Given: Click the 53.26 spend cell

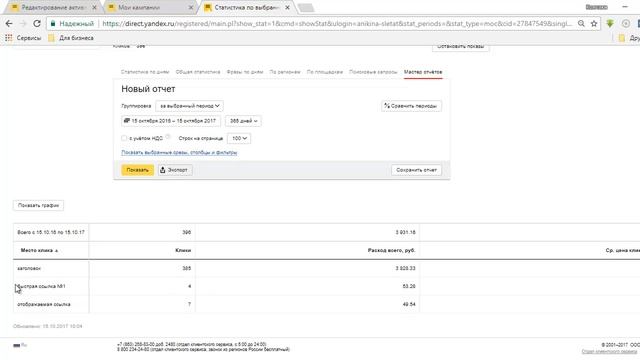Looking at the screenshot, I should point(409,286).
